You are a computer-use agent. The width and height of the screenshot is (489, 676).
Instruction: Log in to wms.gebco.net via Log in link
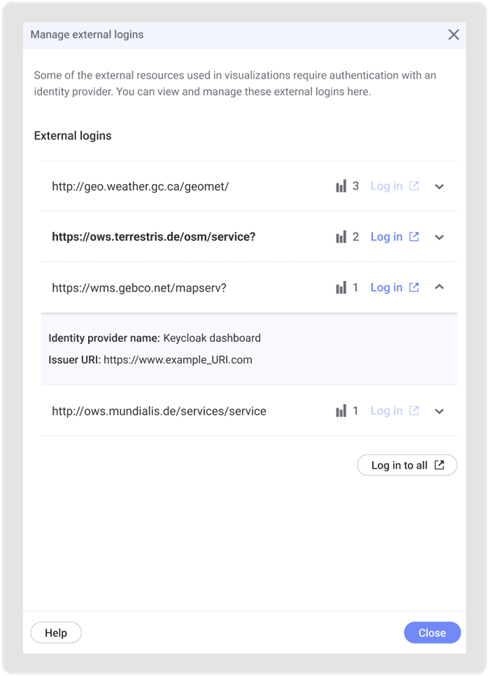386,288
